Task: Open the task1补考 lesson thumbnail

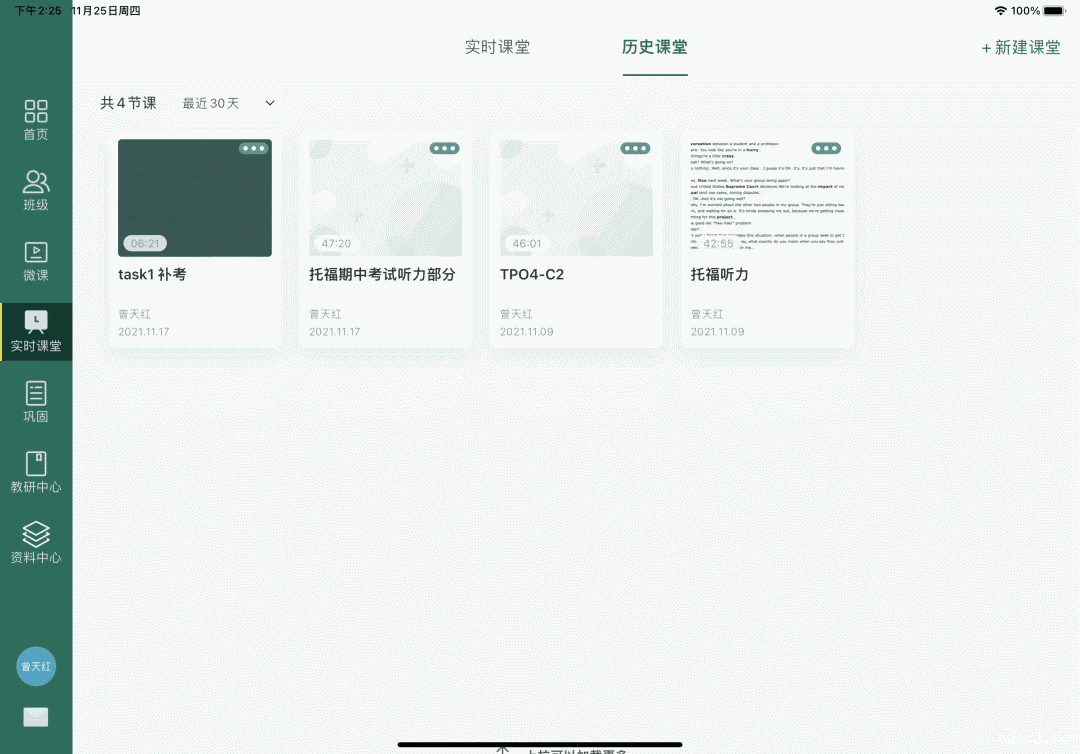Action: pos(194,197)
